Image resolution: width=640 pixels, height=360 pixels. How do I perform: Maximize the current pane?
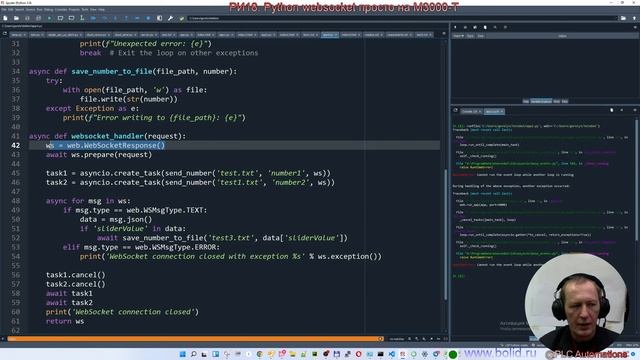coord(159,18)
